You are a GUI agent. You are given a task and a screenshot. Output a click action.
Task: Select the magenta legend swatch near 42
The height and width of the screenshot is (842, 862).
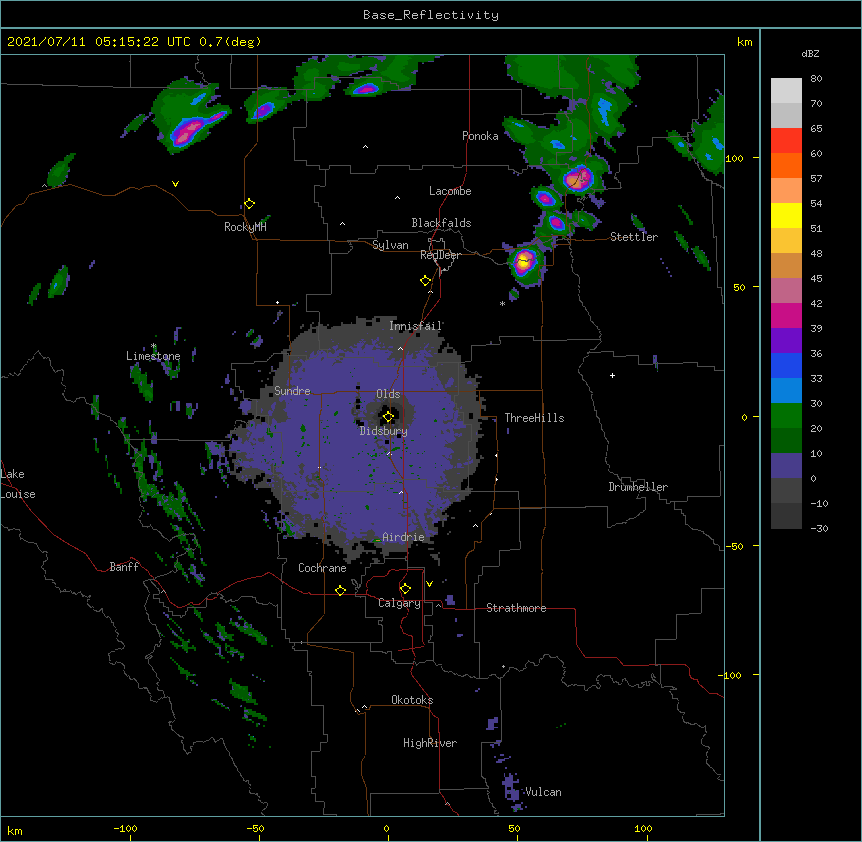click(x=786, y=315)
